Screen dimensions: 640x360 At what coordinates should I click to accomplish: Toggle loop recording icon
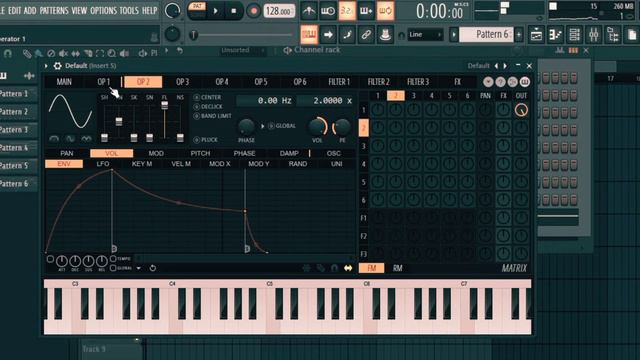coord(385,11)
